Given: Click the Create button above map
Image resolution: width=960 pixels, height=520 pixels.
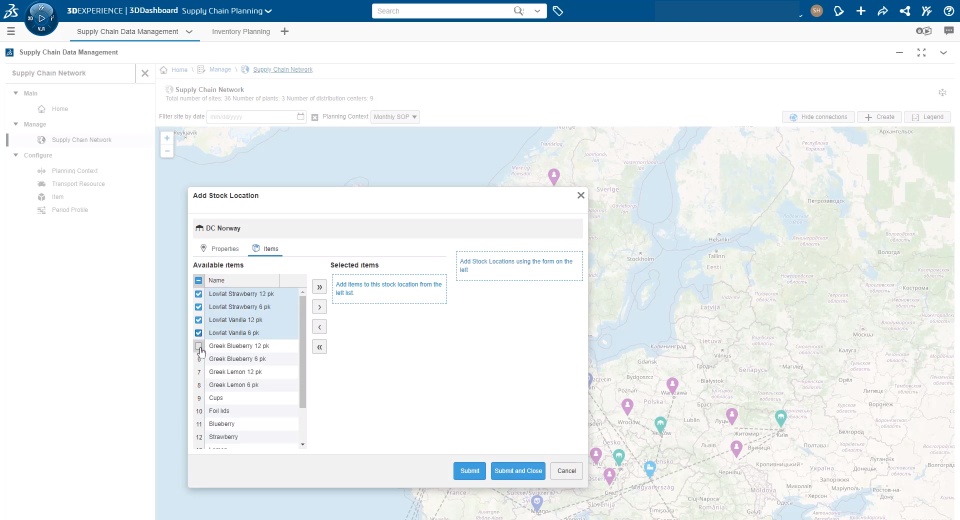Looking at the screenshot, I should pyautogui.click(x=879, y=117).
